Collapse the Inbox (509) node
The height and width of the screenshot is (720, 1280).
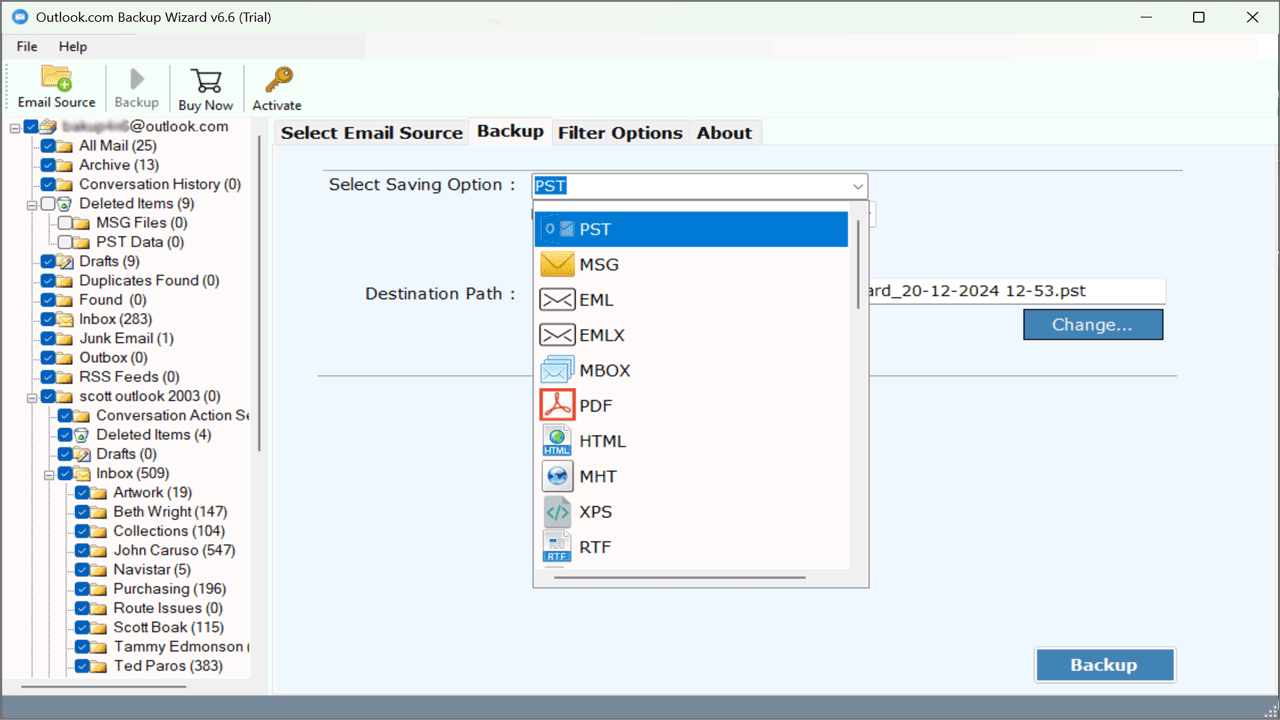[x=49, y=474]
